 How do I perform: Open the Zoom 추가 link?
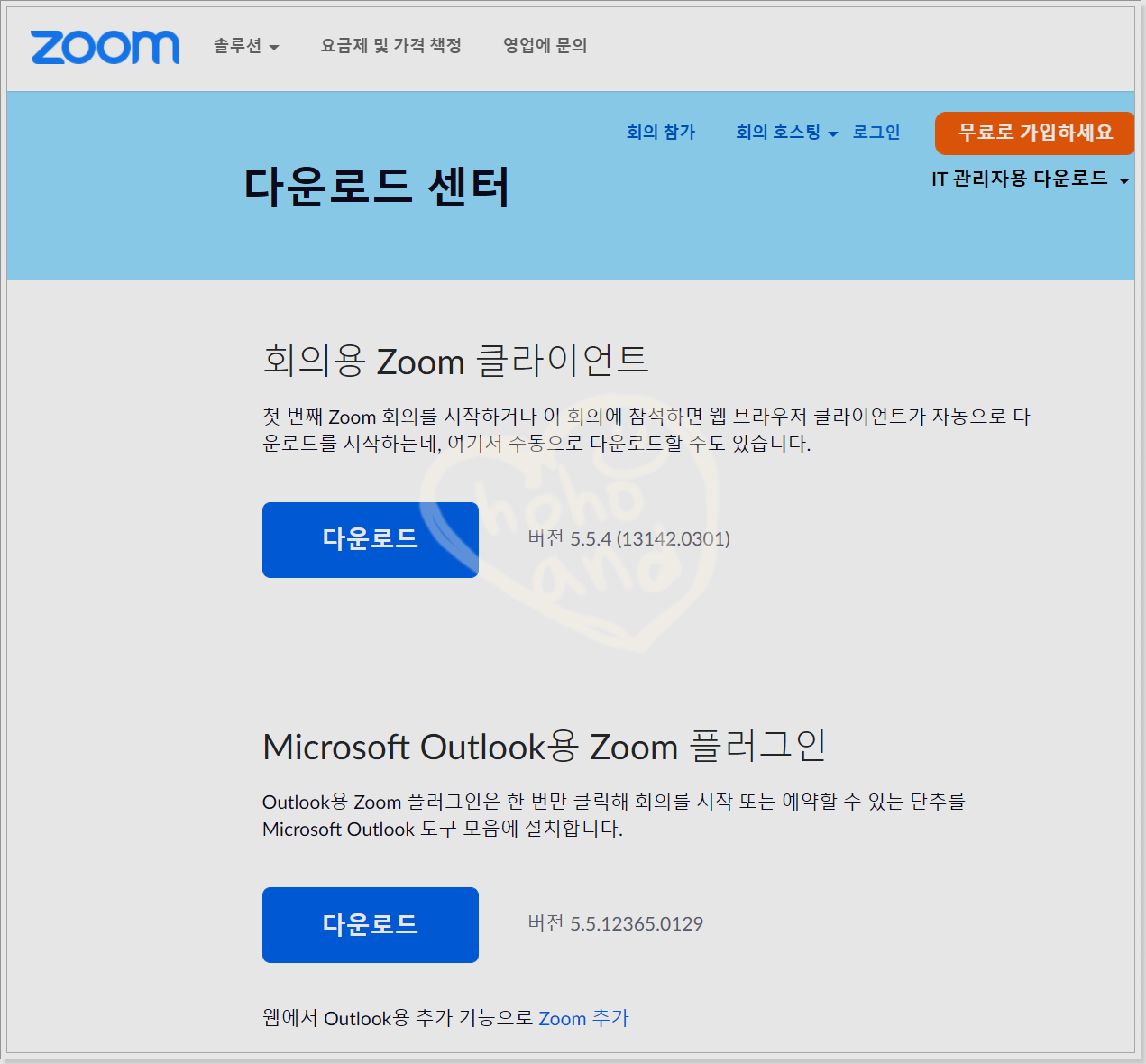pos(583,1018)
